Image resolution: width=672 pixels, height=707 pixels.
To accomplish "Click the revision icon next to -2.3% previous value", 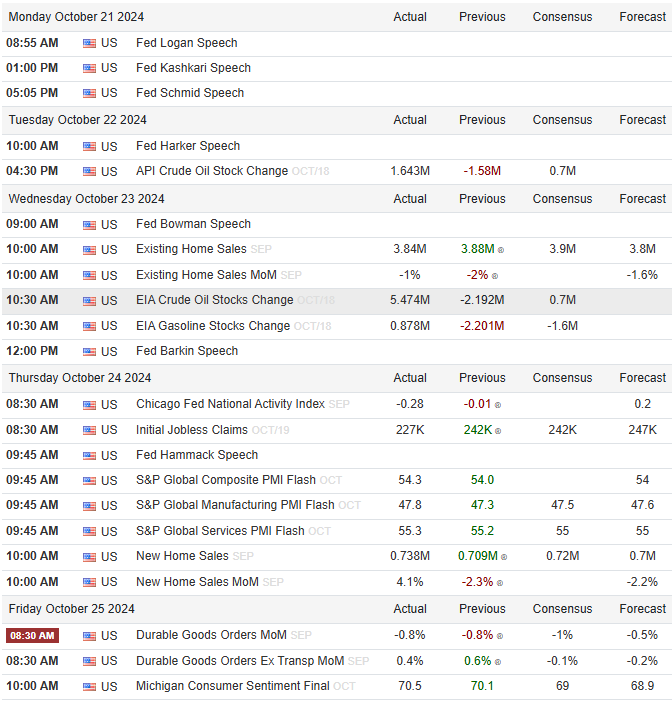I will point(500,583).
